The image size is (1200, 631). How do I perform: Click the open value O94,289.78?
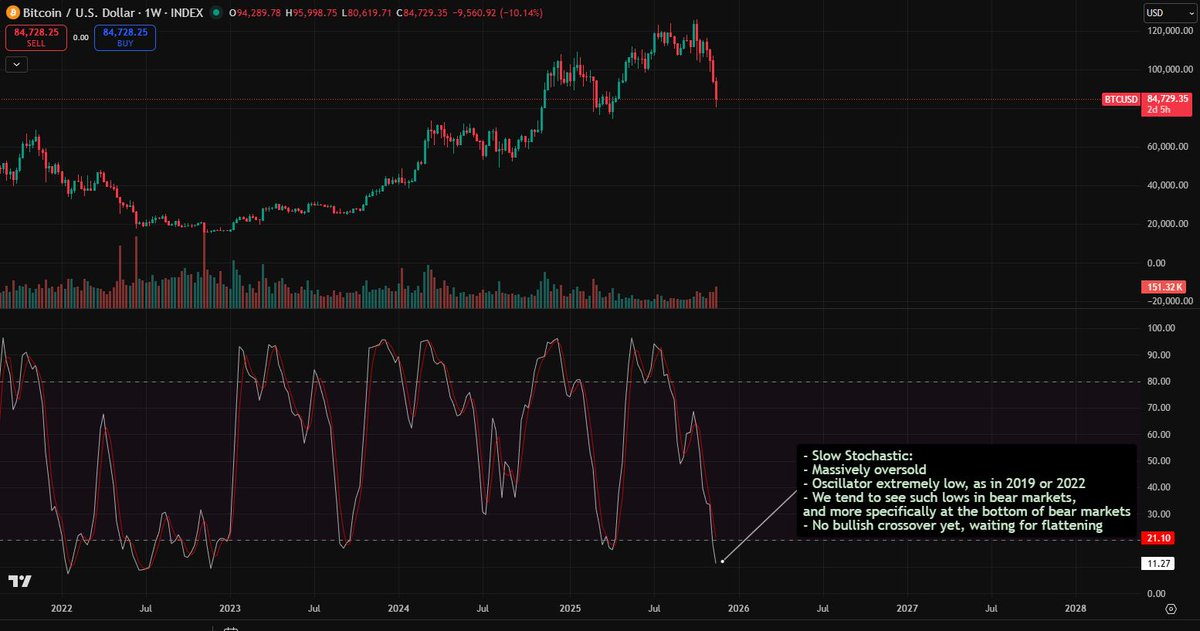[255, 12]
